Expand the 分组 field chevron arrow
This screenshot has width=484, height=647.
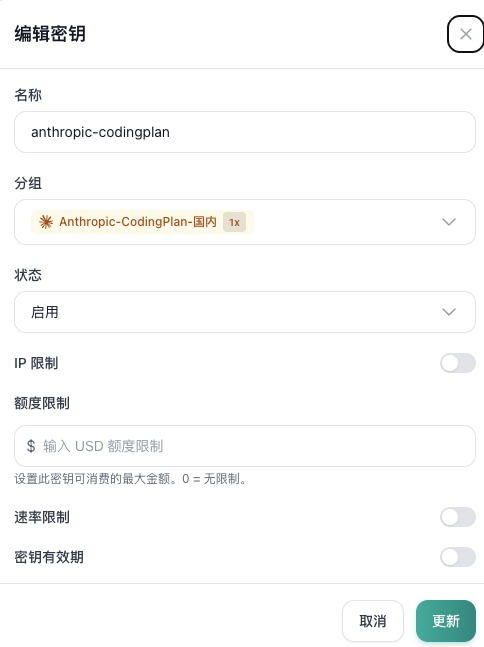(x=449, y=222)
